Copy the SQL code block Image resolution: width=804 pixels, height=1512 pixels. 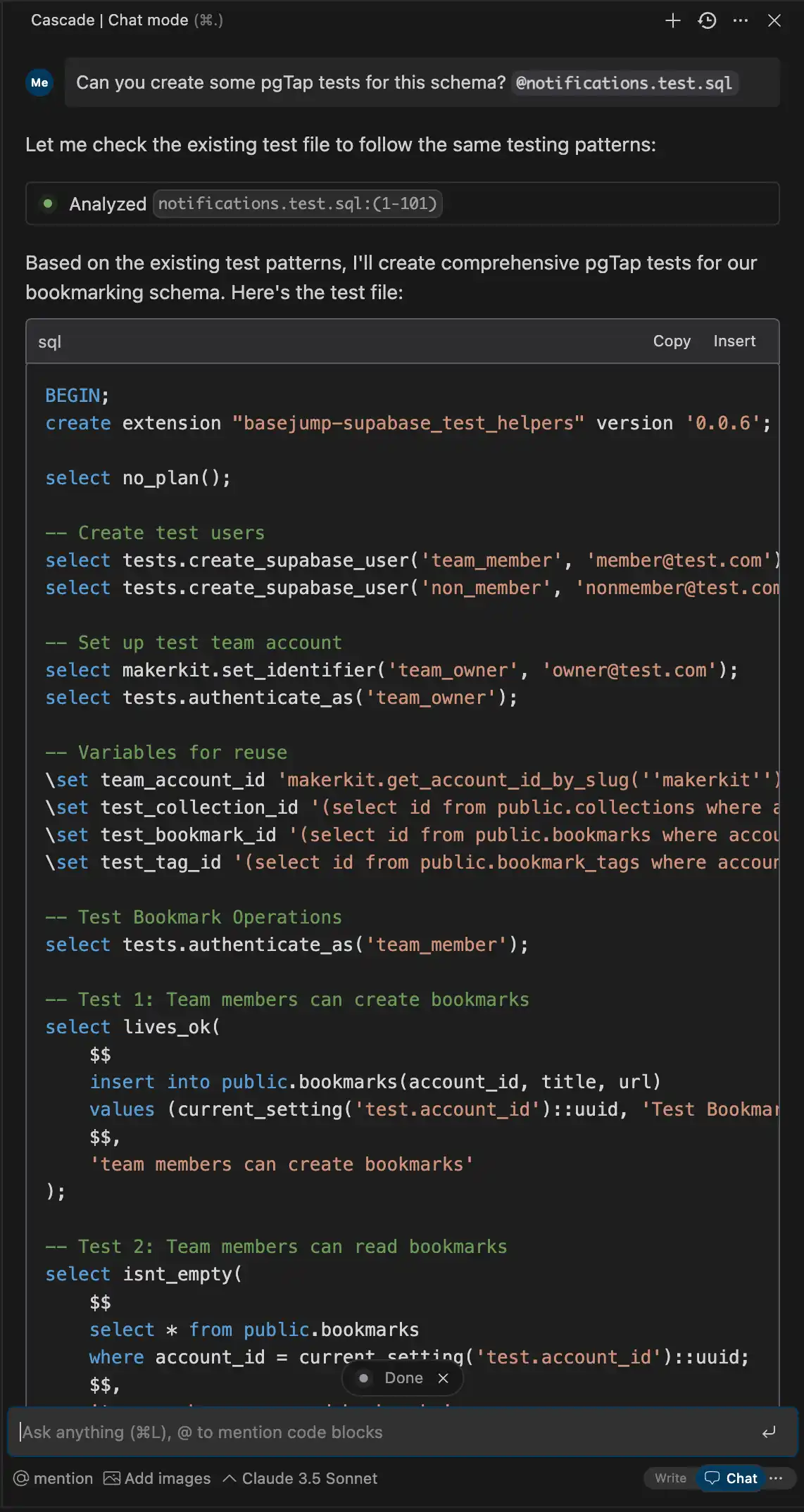click(x=672, y=341)
